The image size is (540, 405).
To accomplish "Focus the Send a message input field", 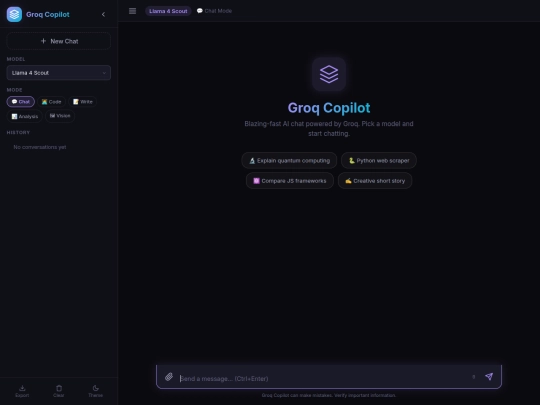I will 323,378.
